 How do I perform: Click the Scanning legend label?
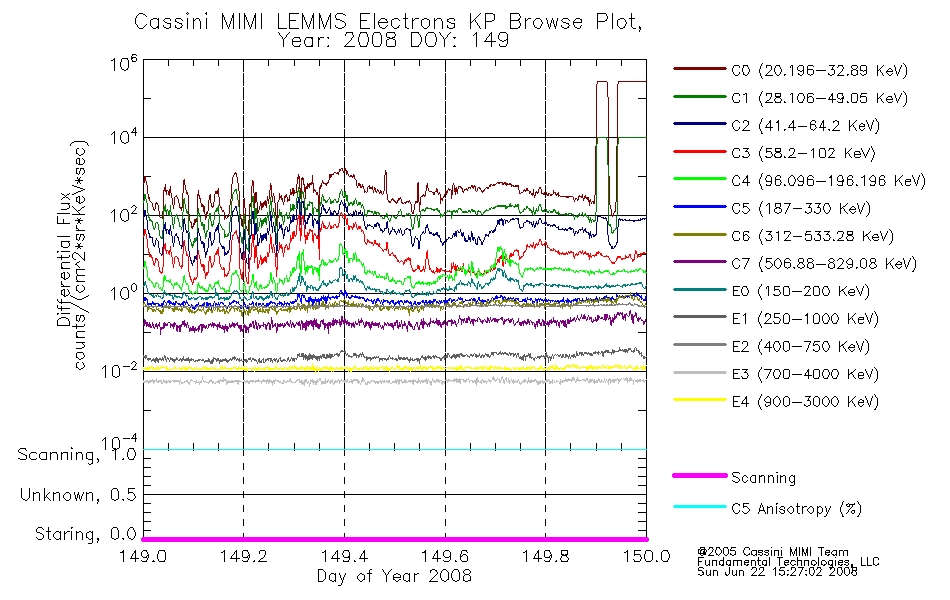(763, 478)
